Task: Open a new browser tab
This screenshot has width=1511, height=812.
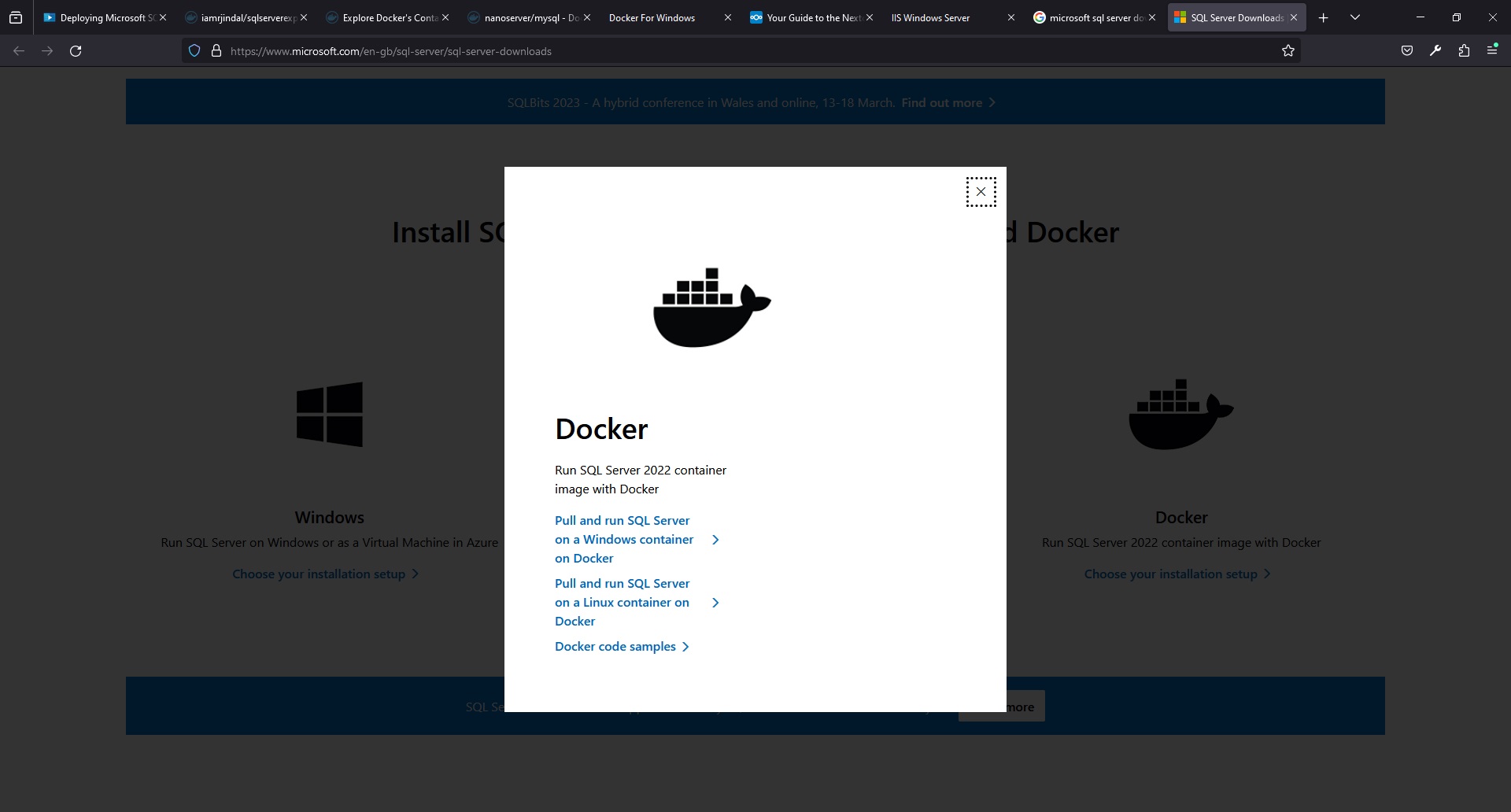Action: coord(1324,17)
